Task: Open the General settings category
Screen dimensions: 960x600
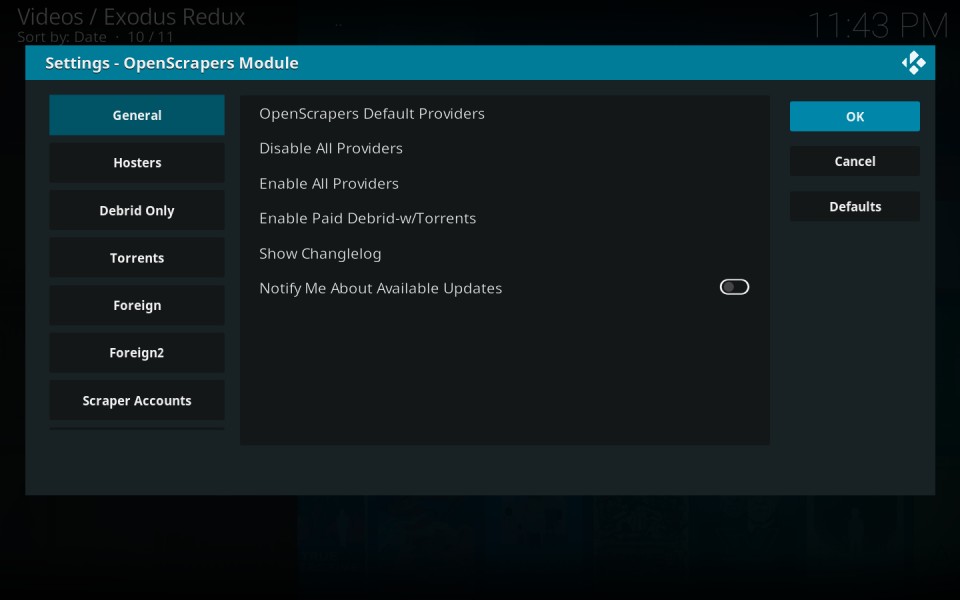Action: click(x=137, y=115)
